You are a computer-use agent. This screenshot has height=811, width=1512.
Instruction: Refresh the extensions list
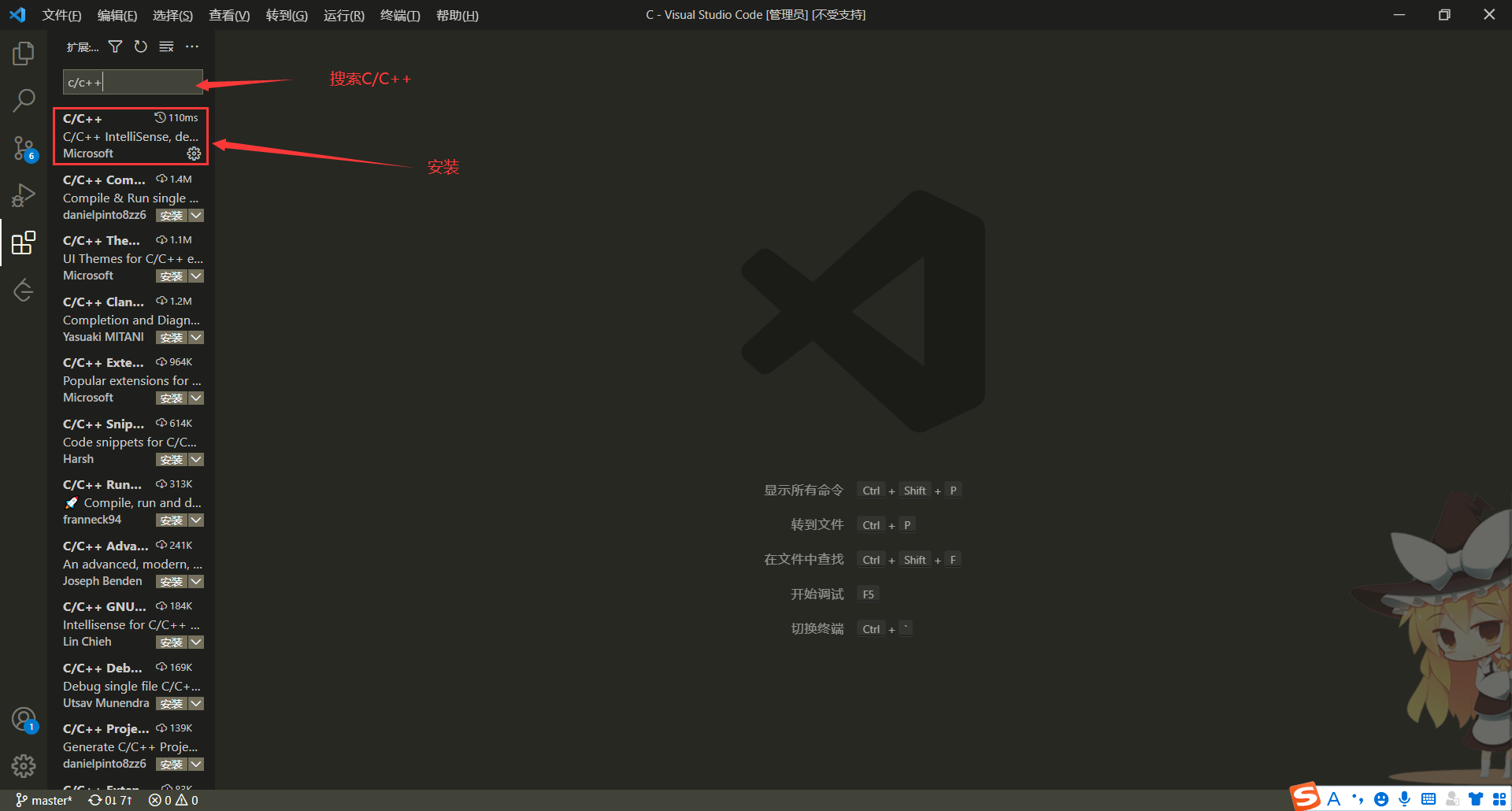(x=141, y=47)
